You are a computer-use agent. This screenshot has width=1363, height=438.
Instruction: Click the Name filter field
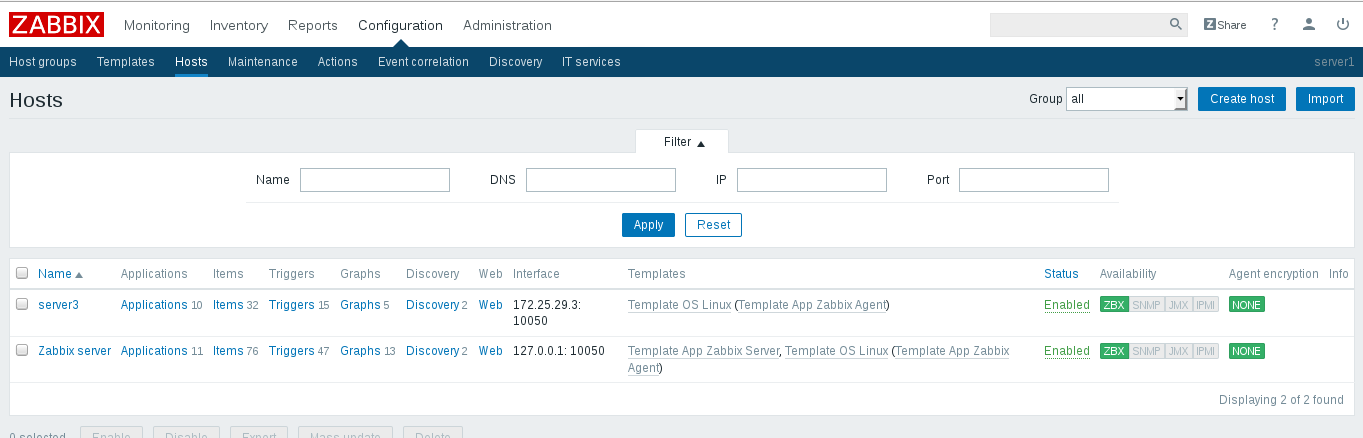tap(375, 180)
